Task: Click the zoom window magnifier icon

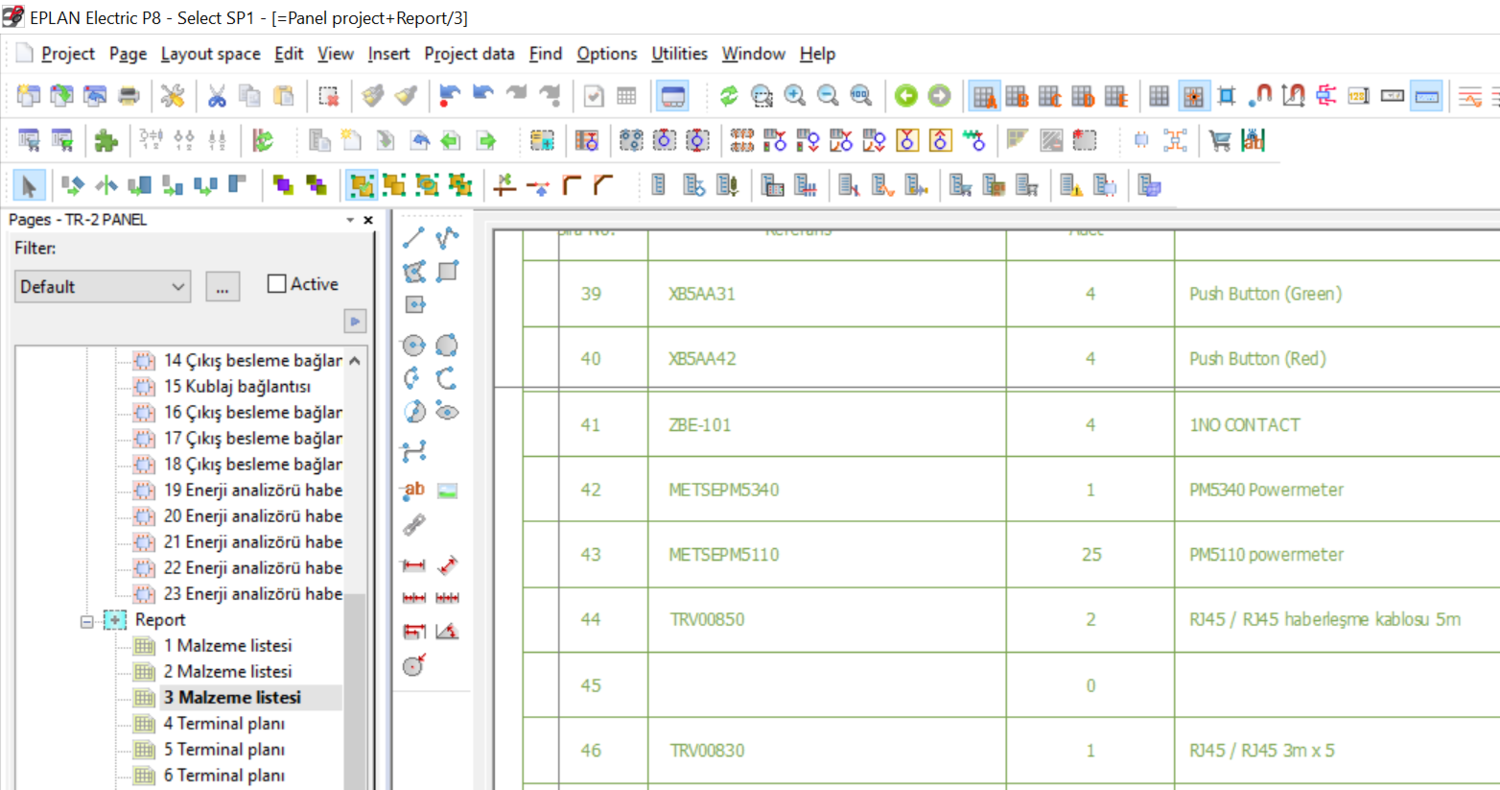Action: click(x=762, y=96)
